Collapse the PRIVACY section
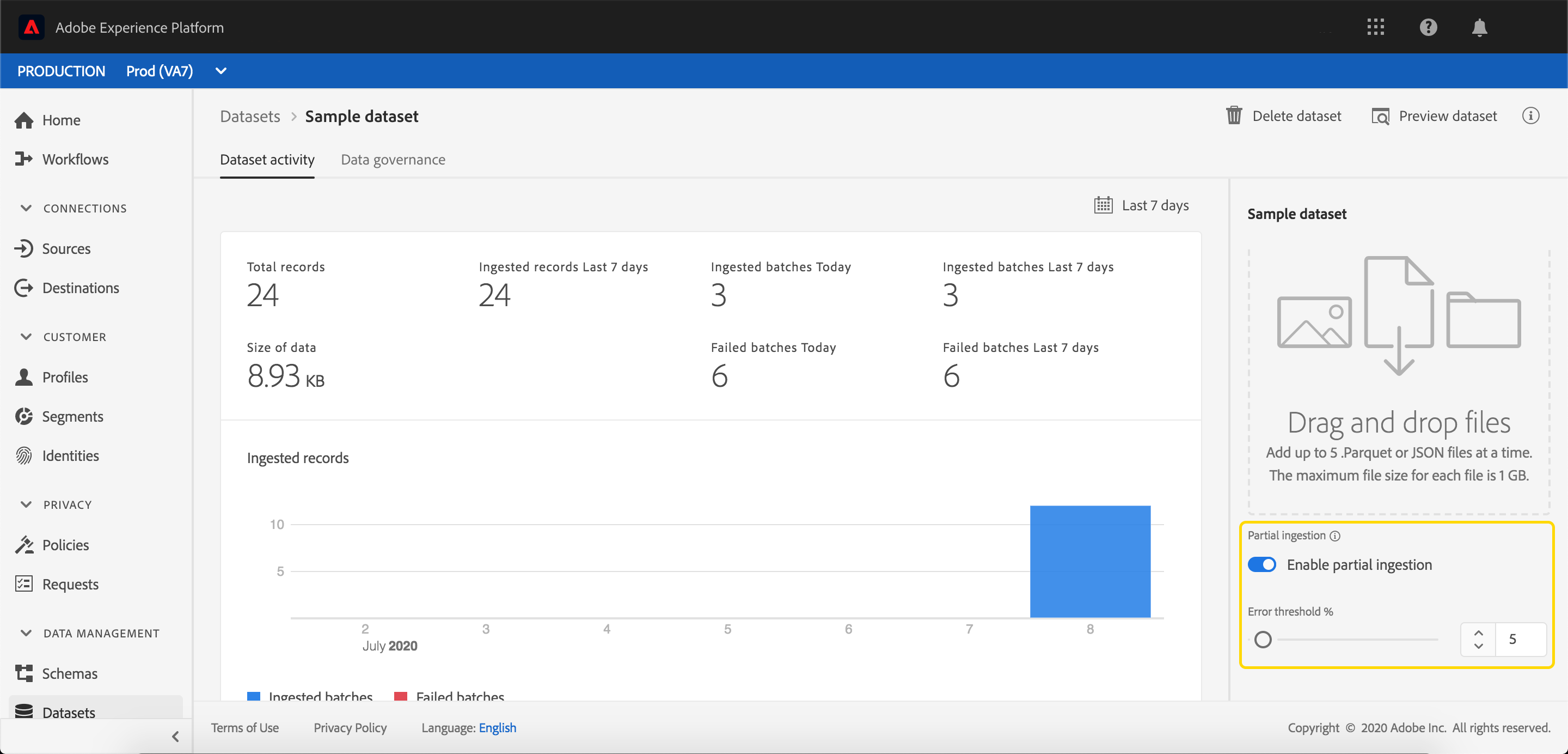This screenshot has width=1568, height=754. click(26, 505)
